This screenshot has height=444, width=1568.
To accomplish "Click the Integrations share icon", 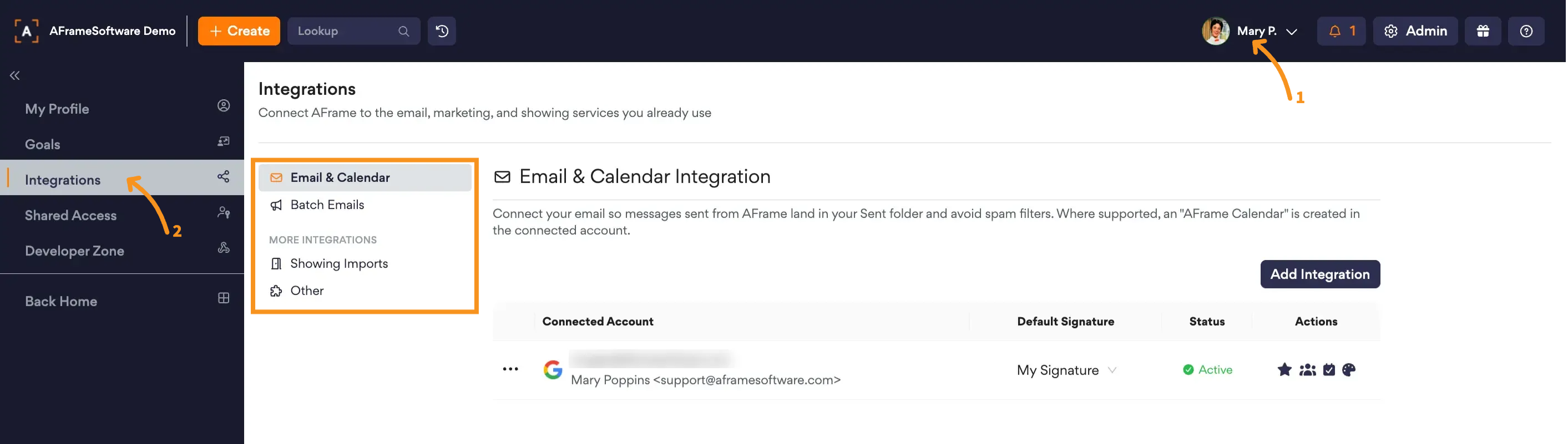I will click(224, 176).
